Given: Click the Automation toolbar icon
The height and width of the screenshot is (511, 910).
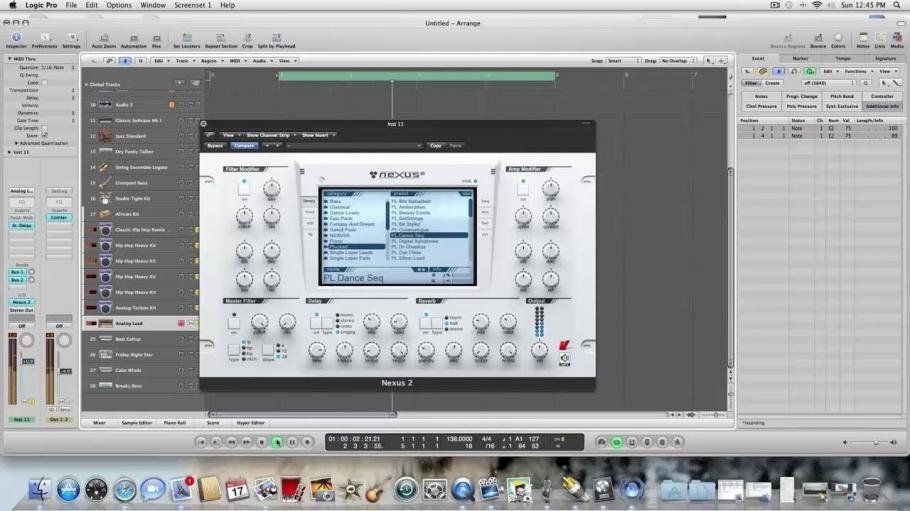Looking at the screenshot, I should pyautogui.click(x=133, y=40).
